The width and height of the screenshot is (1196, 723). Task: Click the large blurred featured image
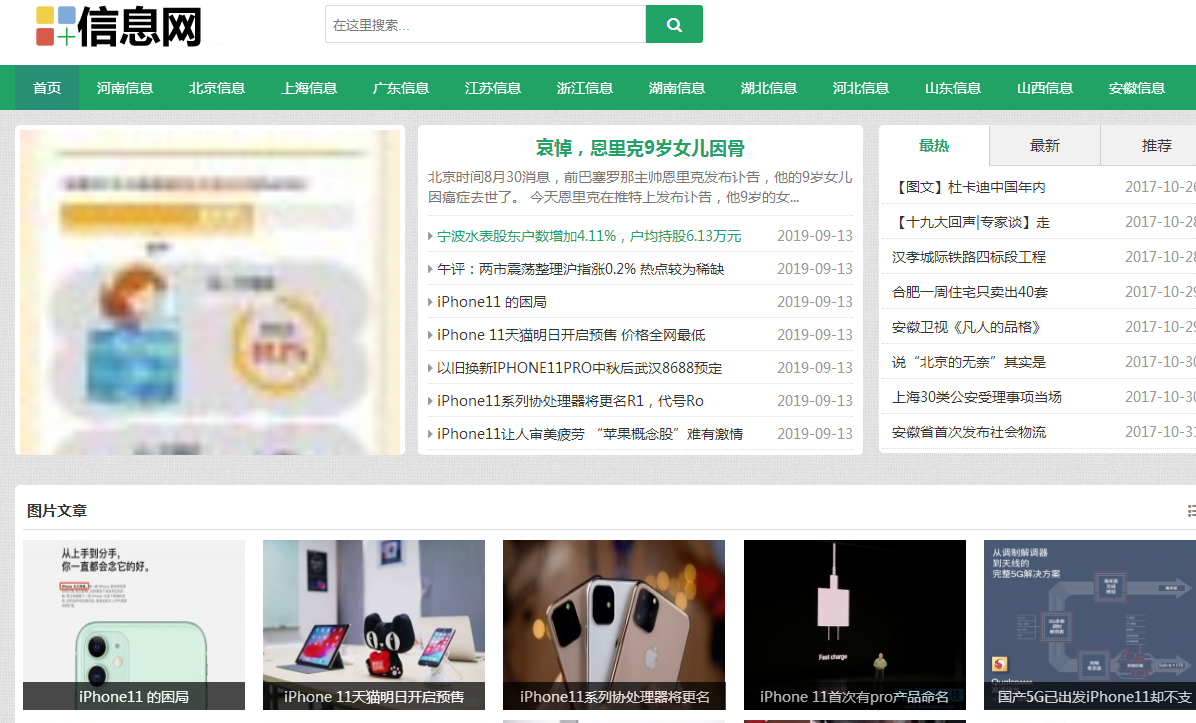[x=209, y=291]
